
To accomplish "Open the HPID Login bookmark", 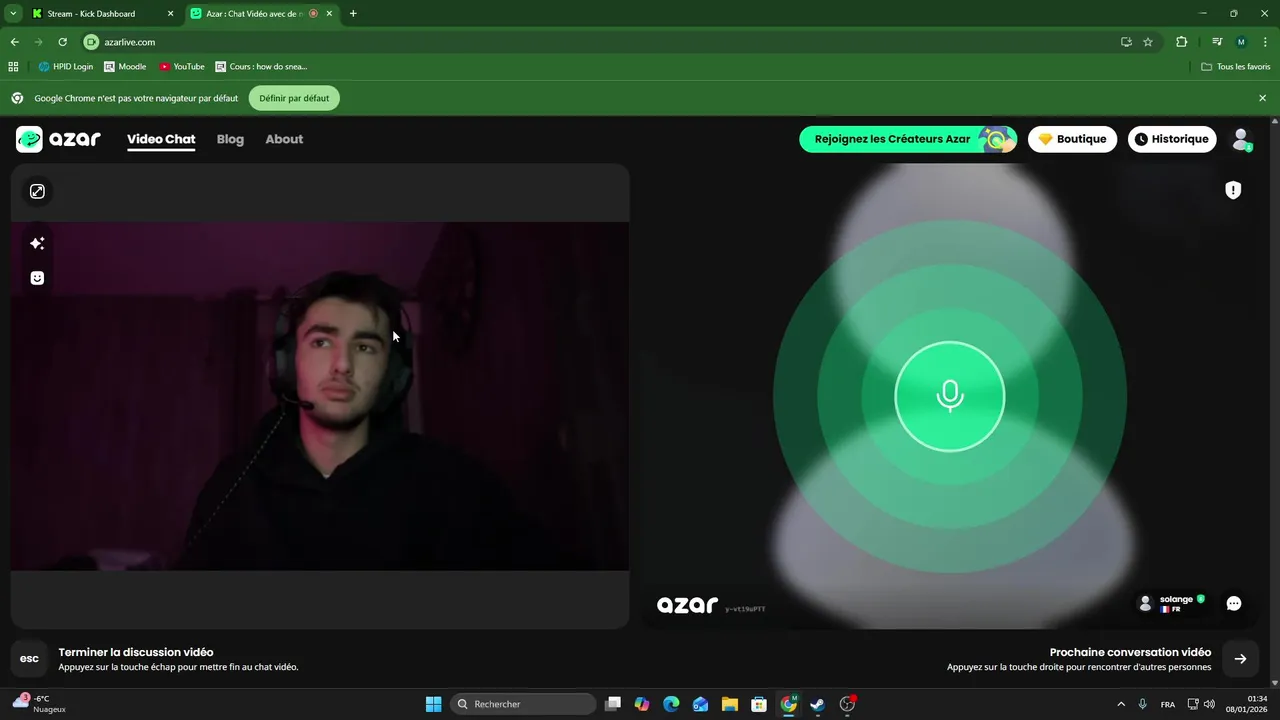I will pyautogui.click(x=66, y=67).
